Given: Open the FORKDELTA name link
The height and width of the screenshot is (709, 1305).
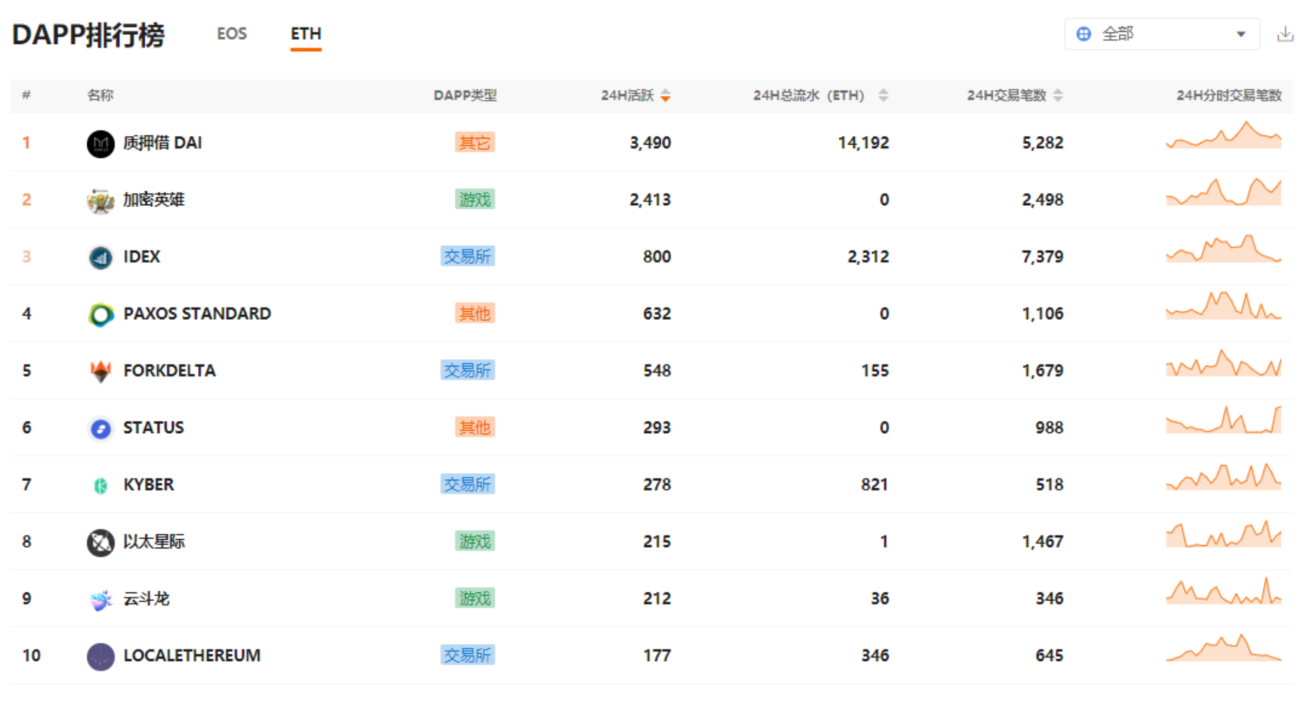Looking at the screenshot, I should 169,371.
